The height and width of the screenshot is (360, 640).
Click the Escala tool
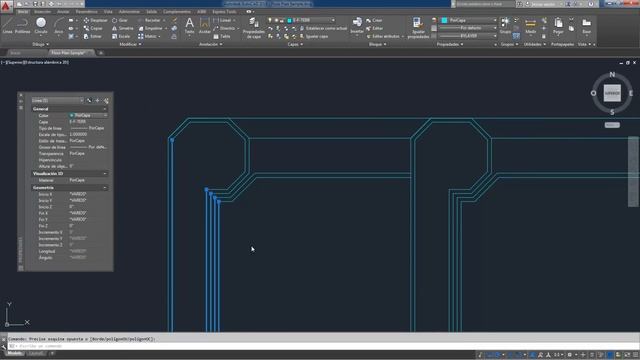pyautogui.click(x=121, y=36)
